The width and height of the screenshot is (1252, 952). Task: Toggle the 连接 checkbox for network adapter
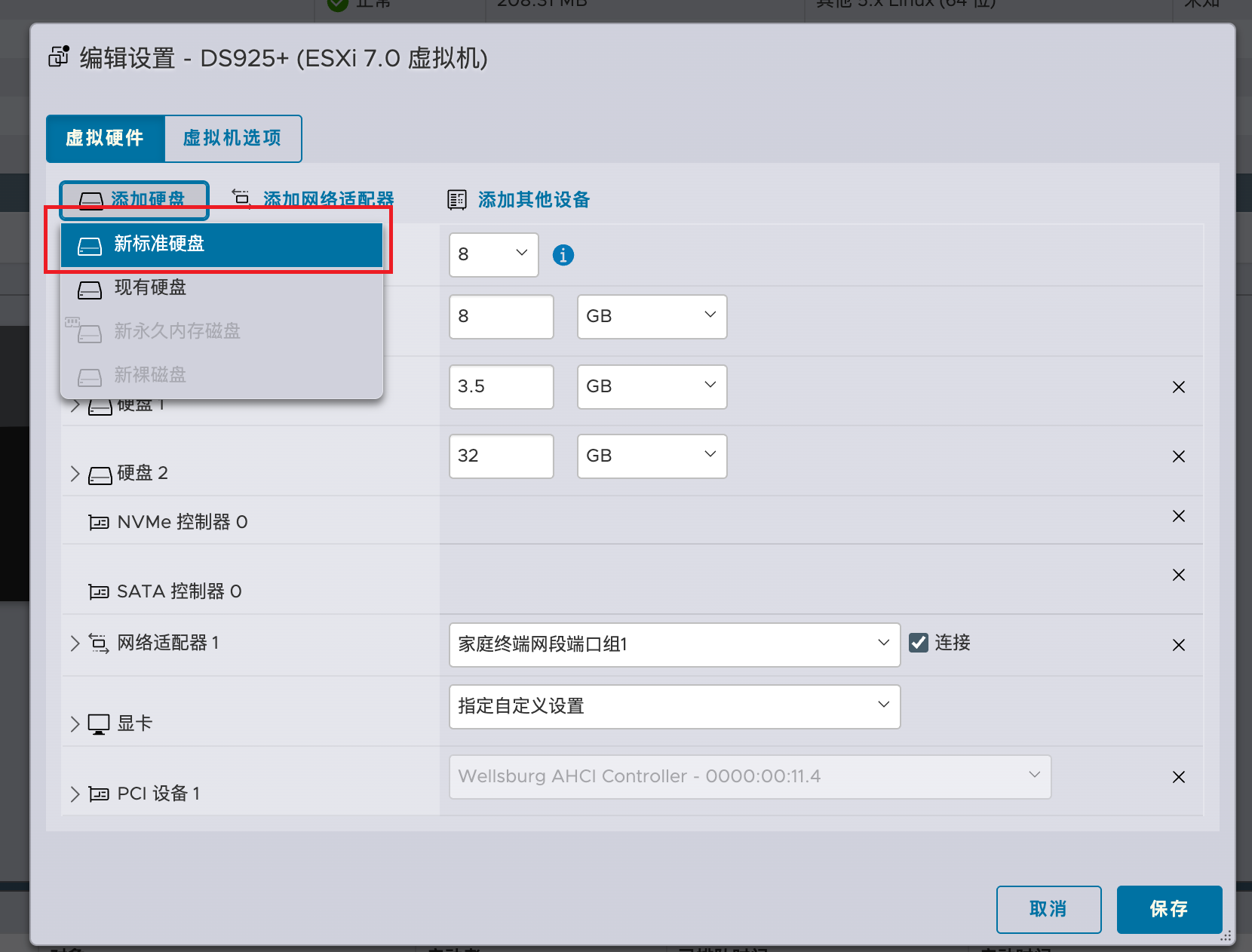point(918,643)
